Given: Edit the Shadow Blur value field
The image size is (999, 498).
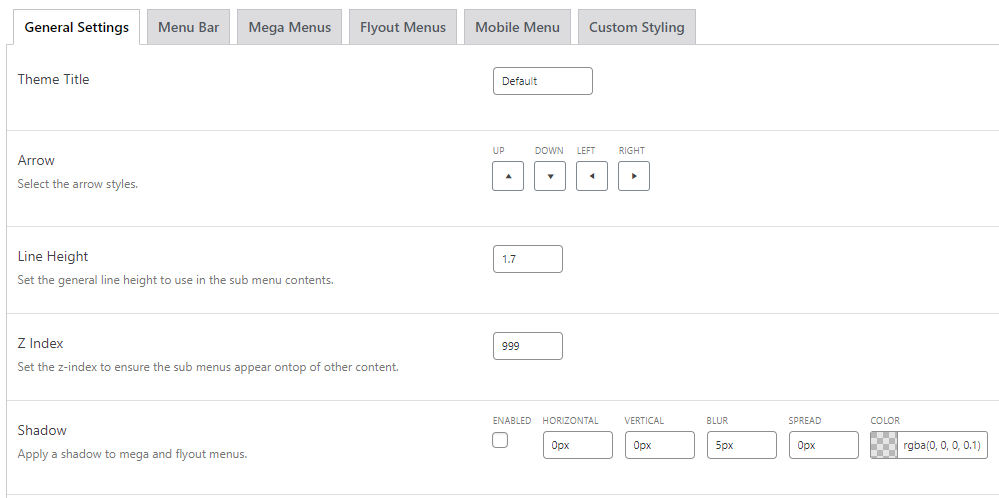Looking at the screenshot, I should (x=742, y=445).
